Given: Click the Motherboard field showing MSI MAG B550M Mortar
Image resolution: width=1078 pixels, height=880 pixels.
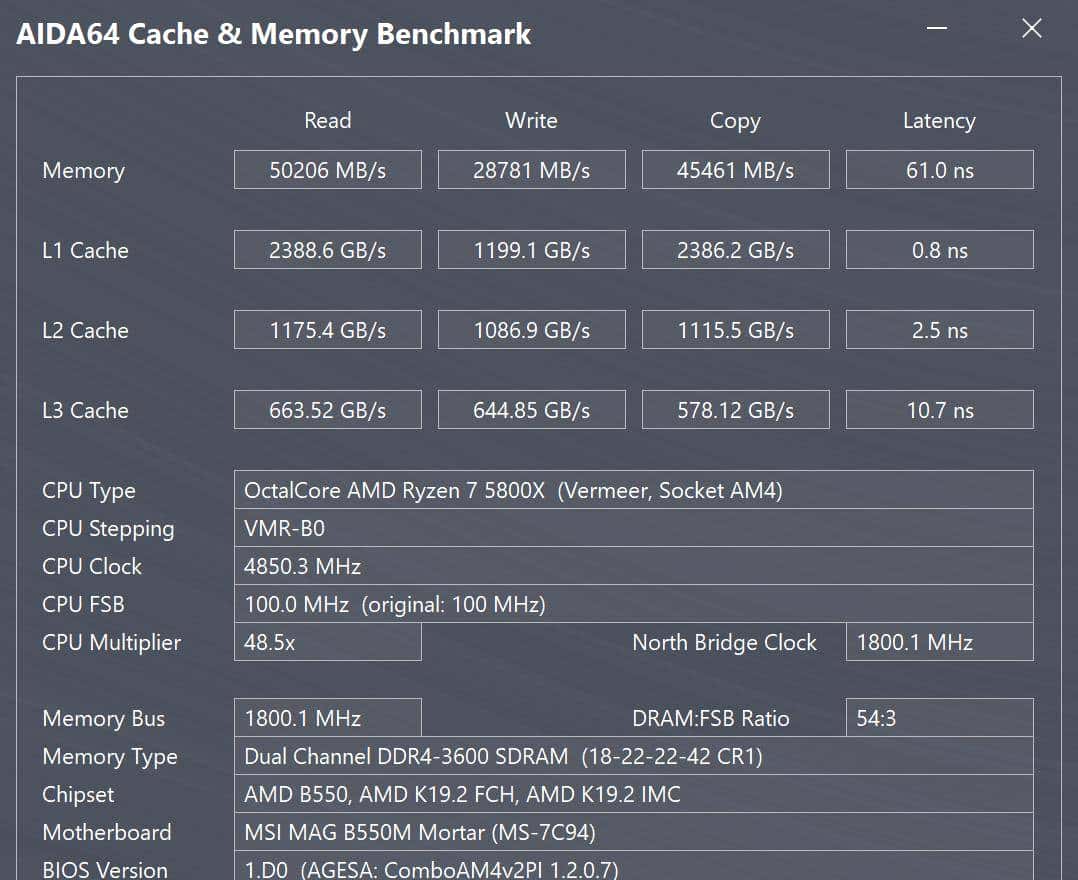Looking at the screenshot, I should click(x=633, y=832).
